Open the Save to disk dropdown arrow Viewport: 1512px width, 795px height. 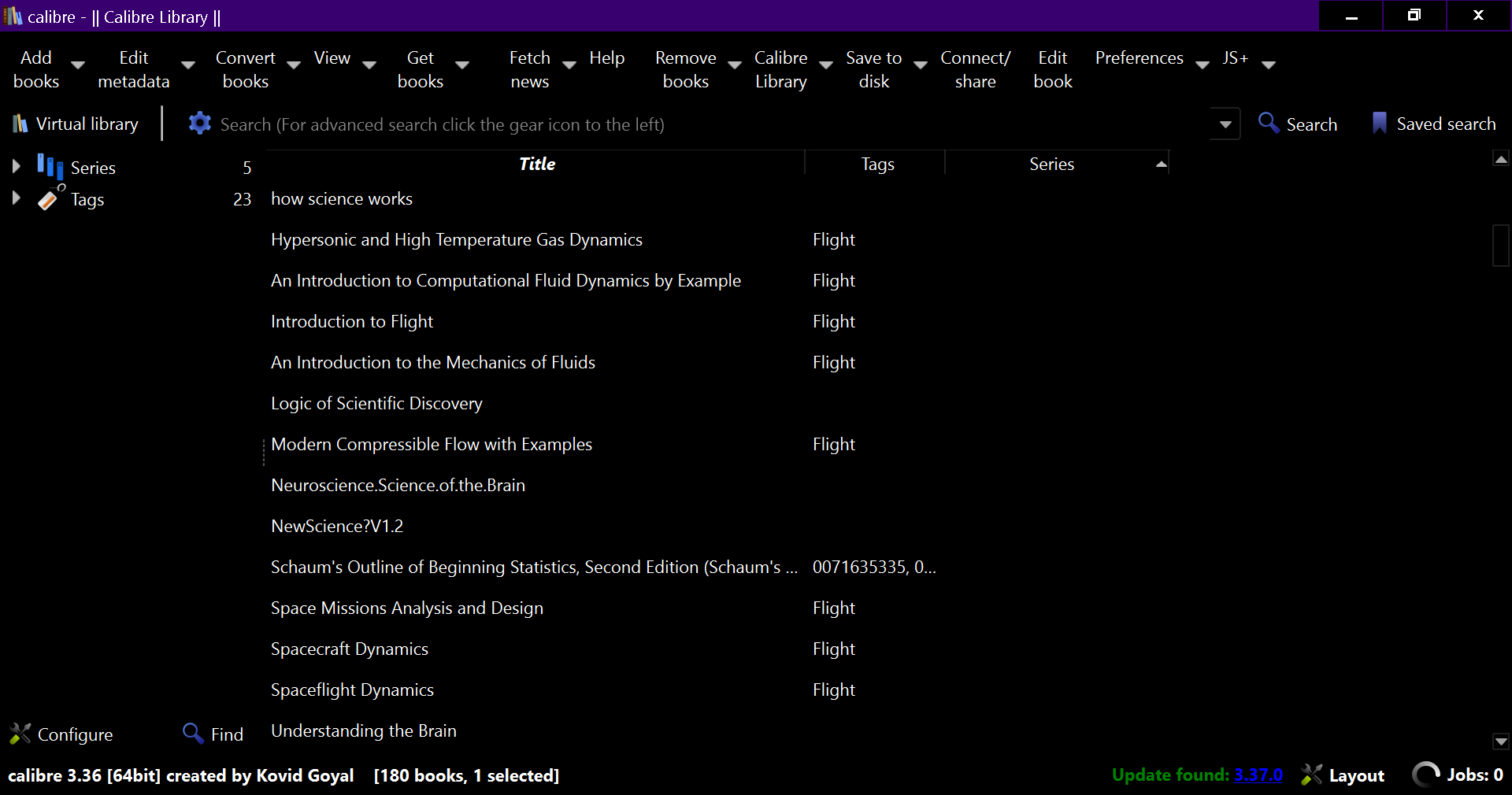click(x=921, y=65)
